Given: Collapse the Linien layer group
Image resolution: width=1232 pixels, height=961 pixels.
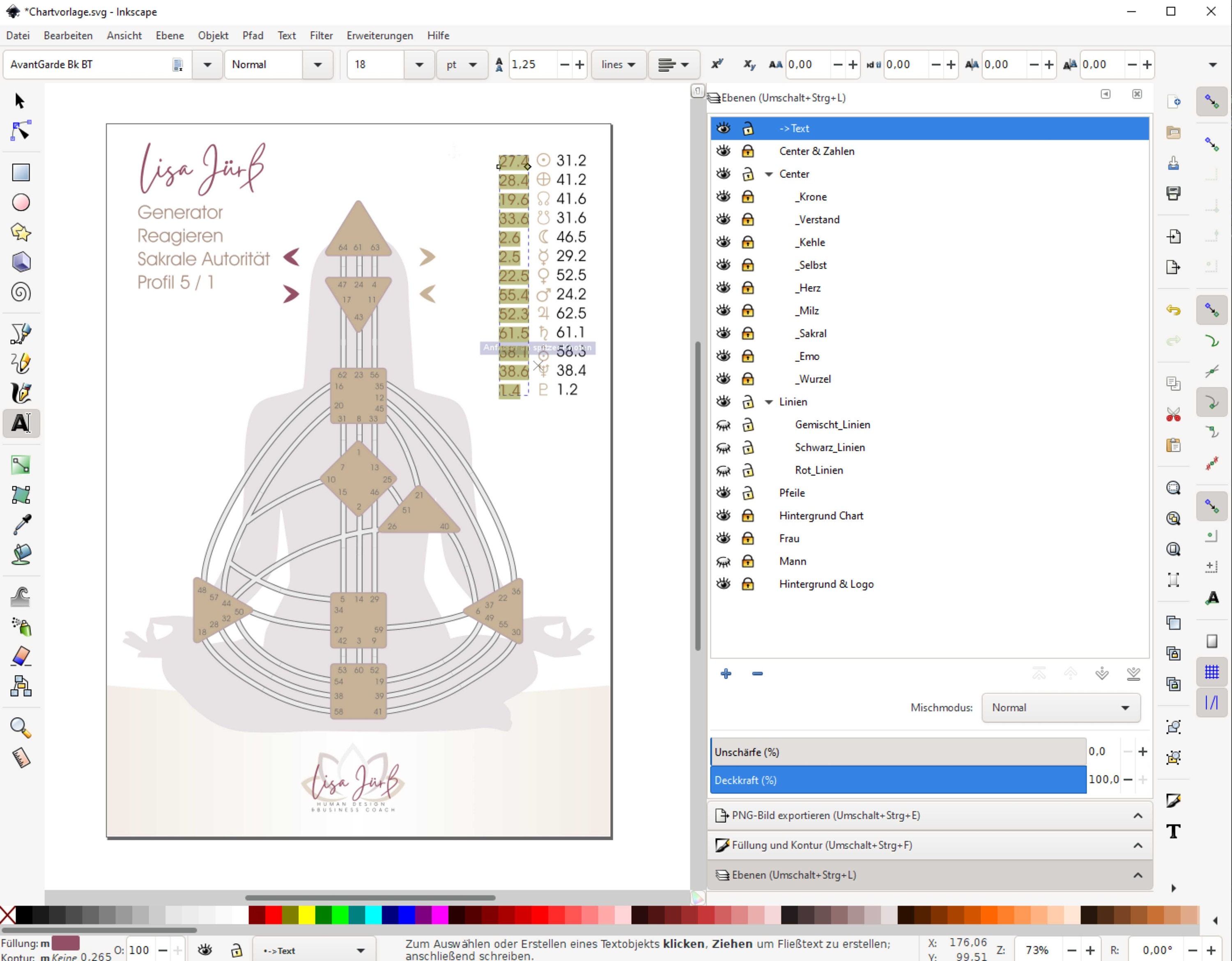Looking at the screenshot, I should point(769,402).
